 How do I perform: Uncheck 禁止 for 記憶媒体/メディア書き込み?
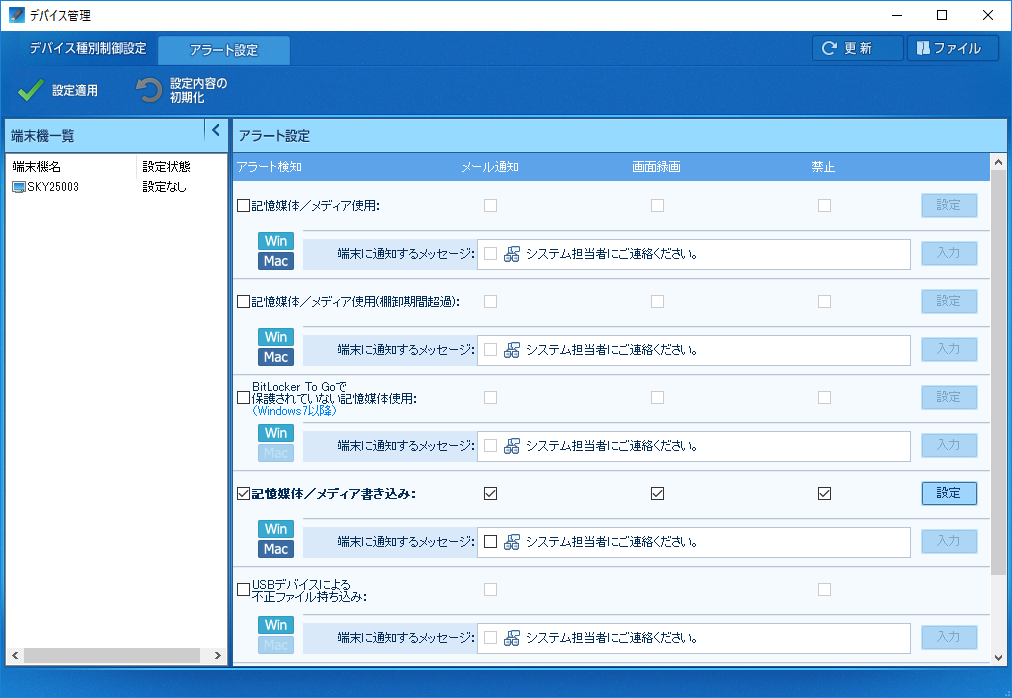click(x=824, y=494)
